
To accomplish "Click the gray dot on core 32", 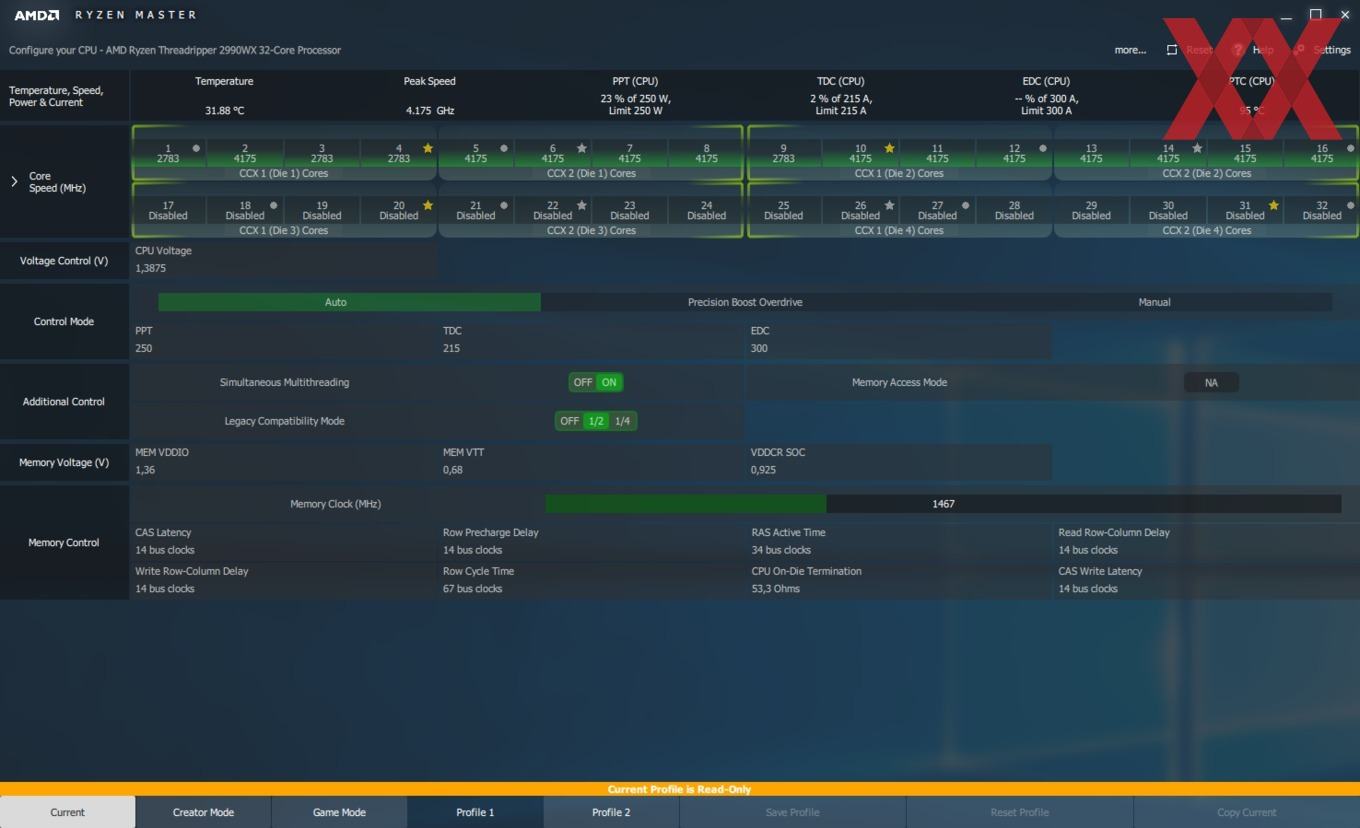I will pos(1350,205).
